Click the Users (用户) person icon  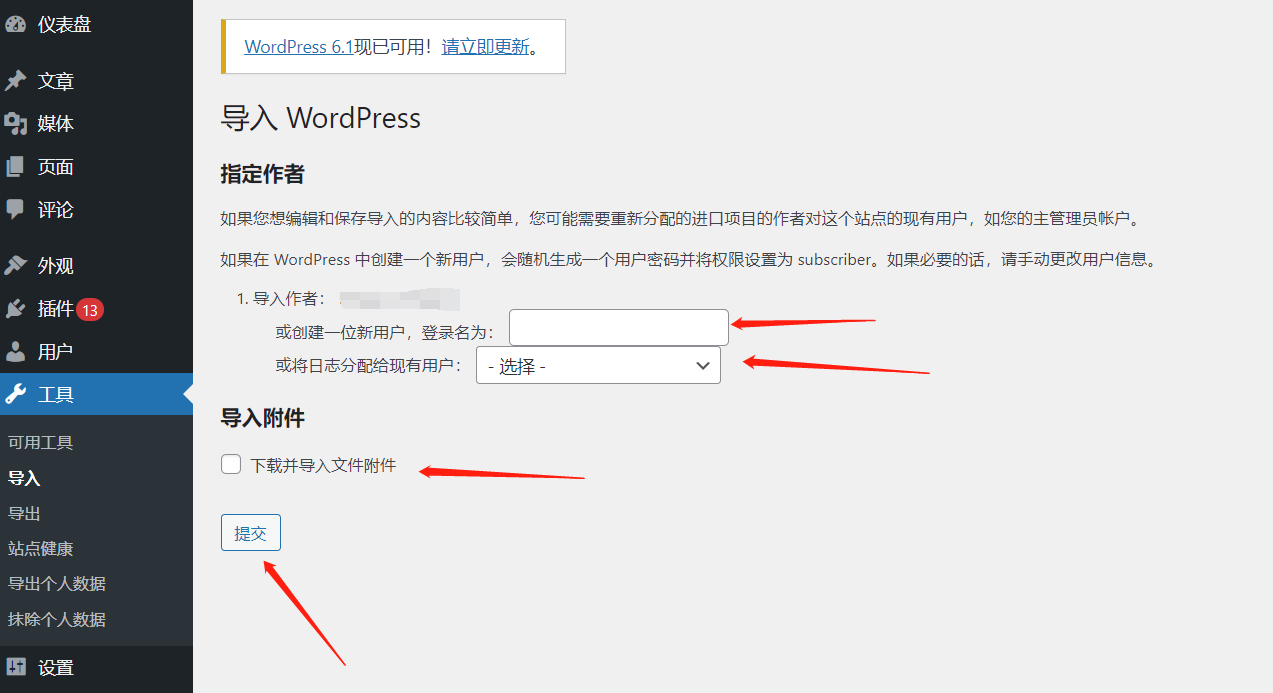[x=16, y=352]
